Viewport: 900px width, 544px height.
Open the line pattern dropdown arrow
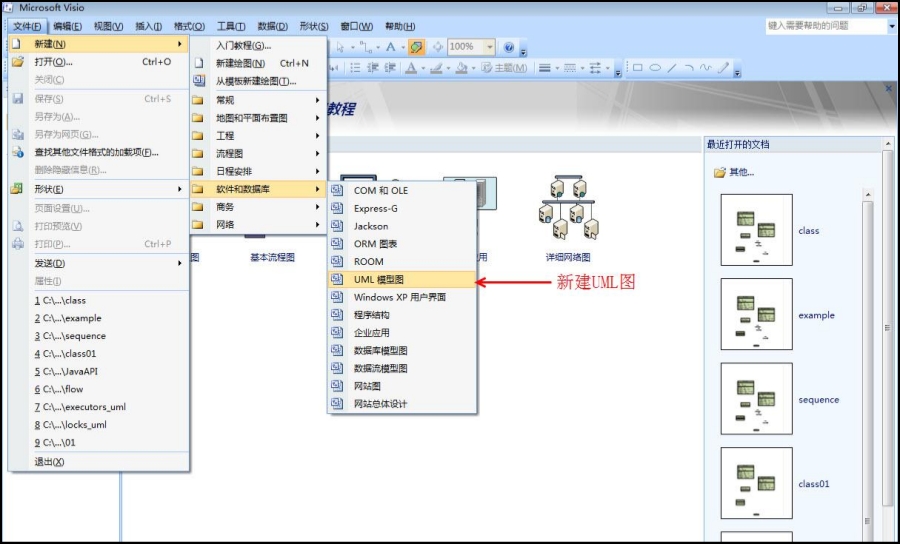[x=582, y=68]
